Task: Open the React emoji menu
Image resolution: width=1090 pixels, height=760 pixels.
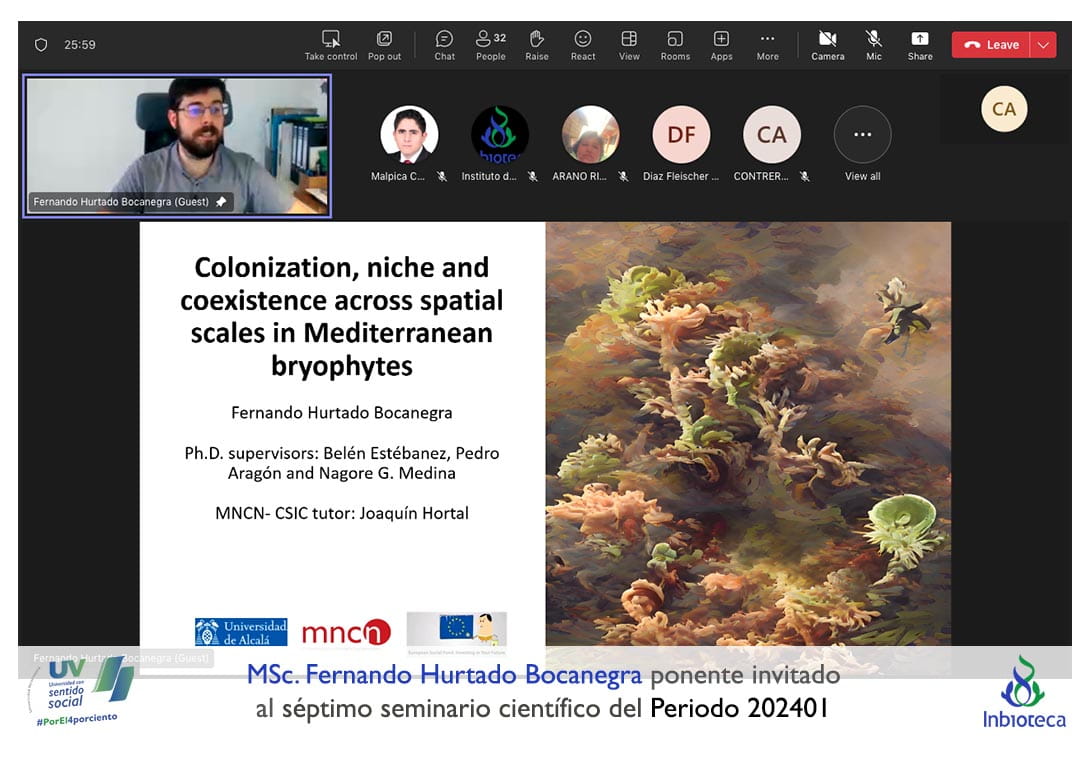Action: (583, 40)
